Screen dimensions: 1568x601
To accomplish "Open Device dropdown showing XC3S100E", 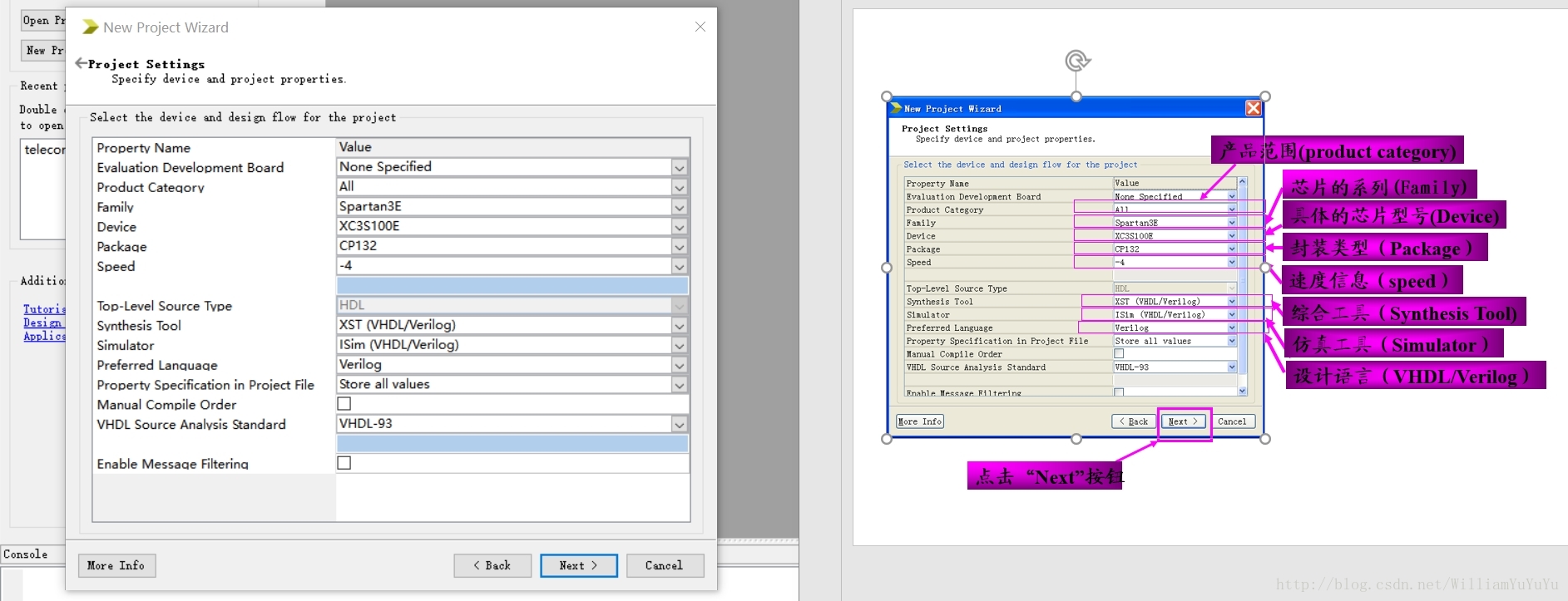I will 680,226.
